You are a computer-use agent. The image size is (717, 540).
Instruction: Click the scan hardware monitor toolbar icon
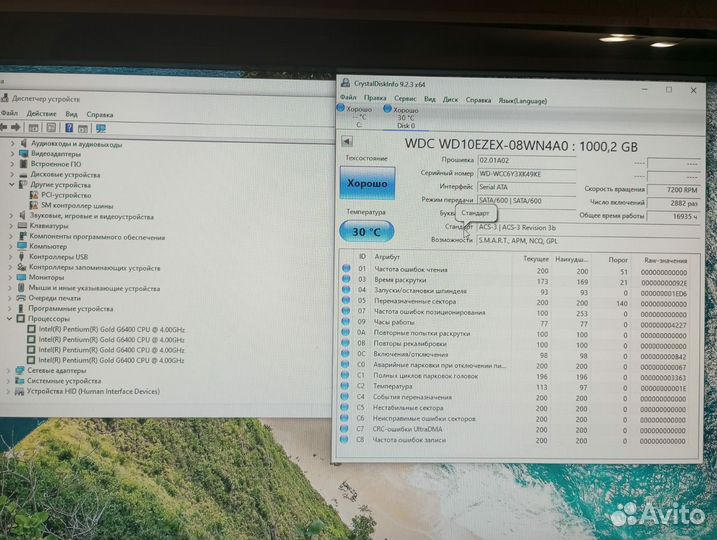pos(101,128)
